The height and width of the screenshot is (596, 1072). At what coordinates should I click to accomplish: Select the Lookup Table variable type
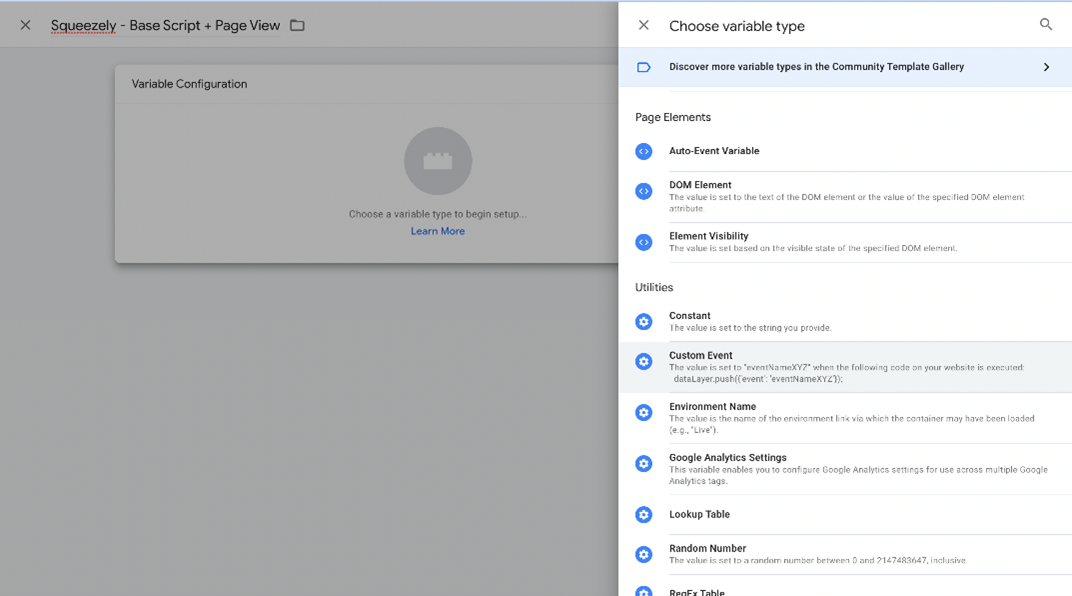pos(699,514)
